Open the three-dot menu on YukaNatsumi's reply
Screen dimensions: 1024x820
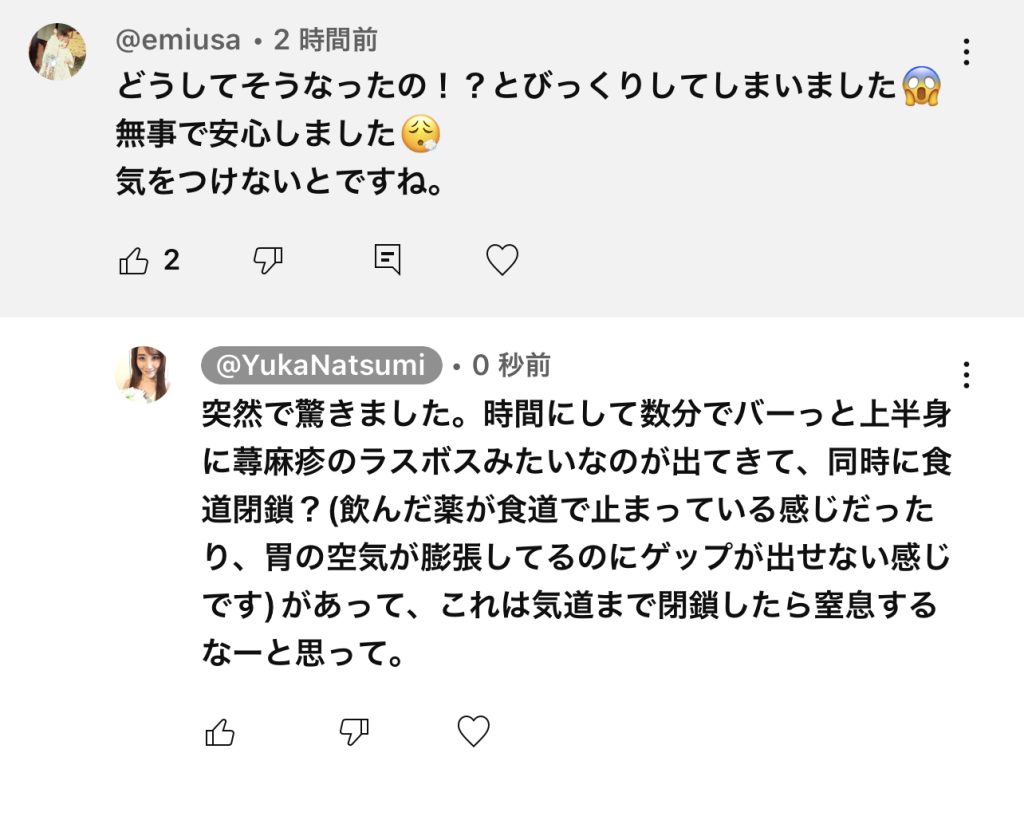point(966,375)
